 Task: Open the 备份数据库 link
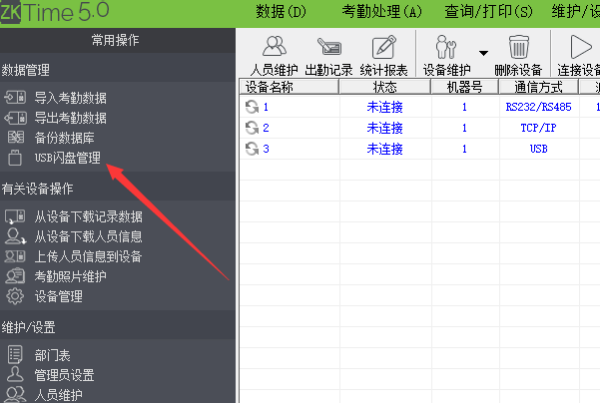tap(64, 138)
